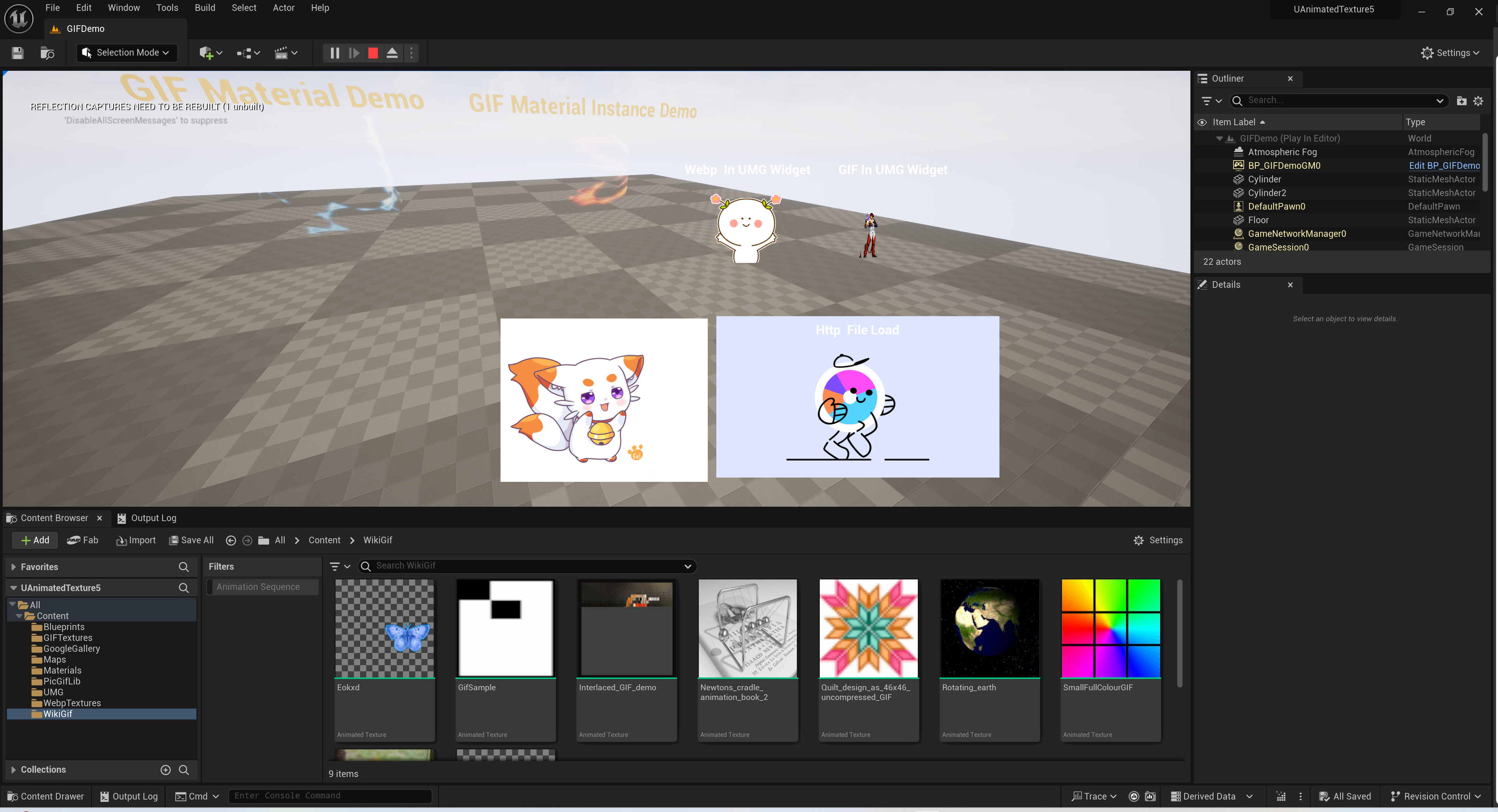Open the File menu

pyautogui.click(x=52, y=7)
